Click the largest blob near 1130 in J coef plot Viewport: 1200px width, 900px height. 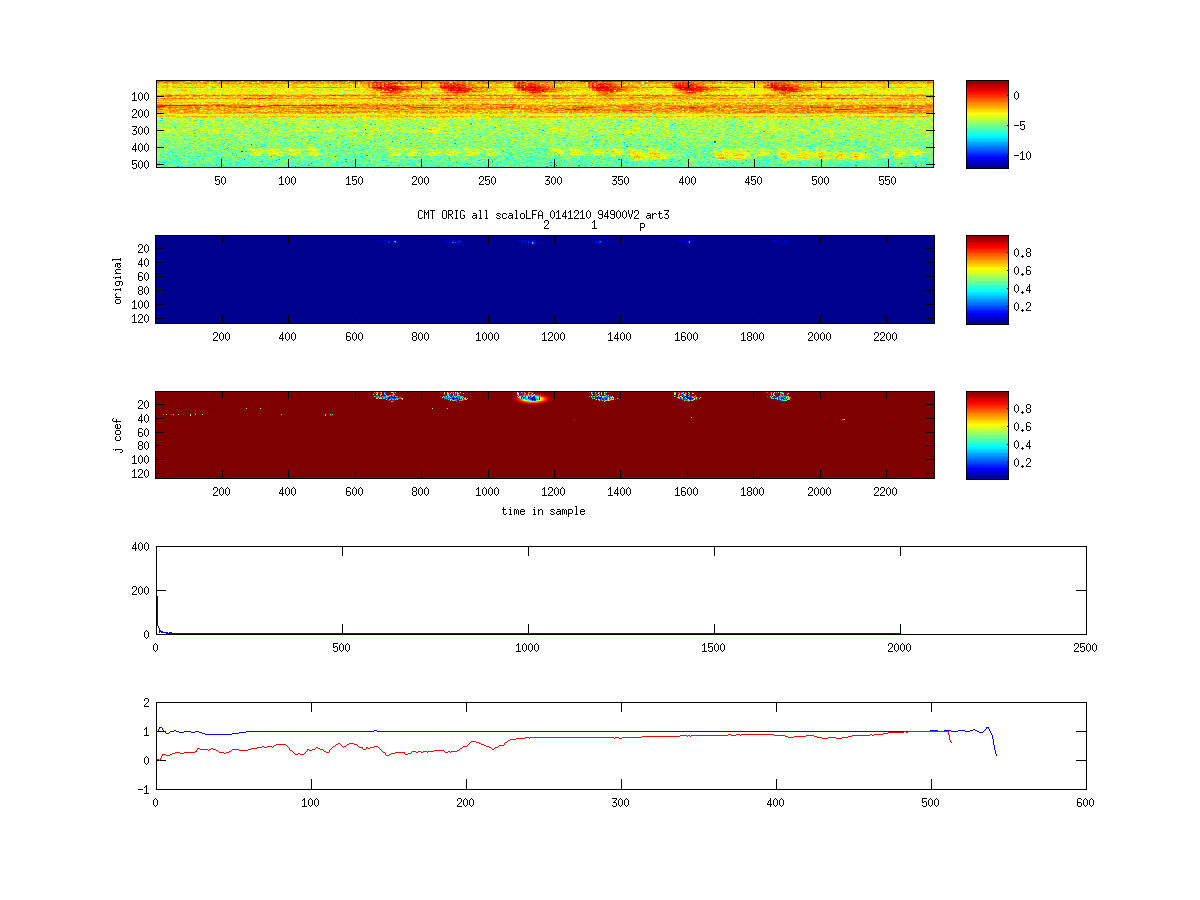click(x=532, y=397)
